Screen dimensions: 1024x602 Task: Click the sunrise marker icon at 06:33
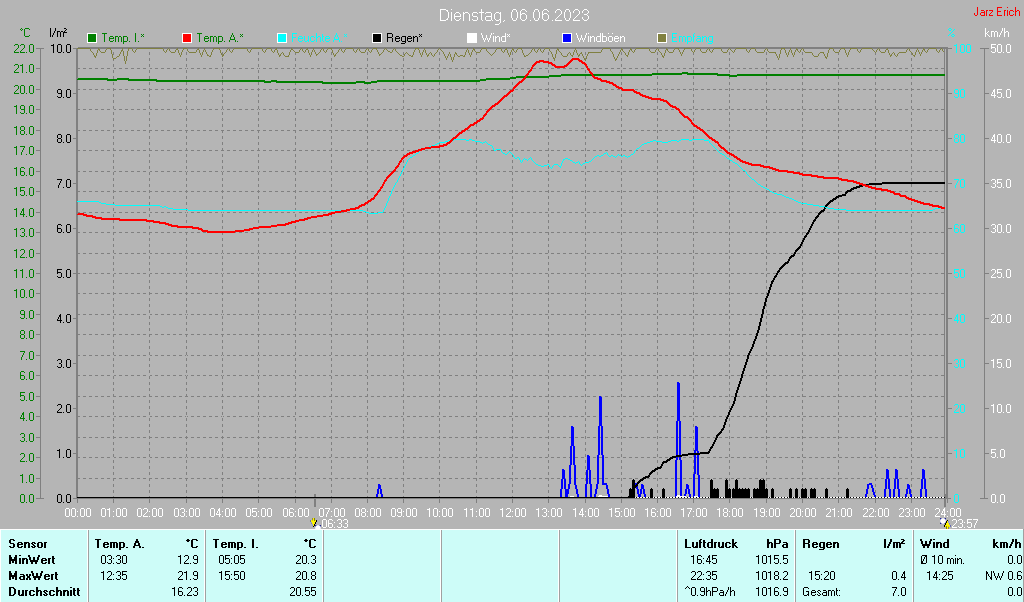pos(315,523)
